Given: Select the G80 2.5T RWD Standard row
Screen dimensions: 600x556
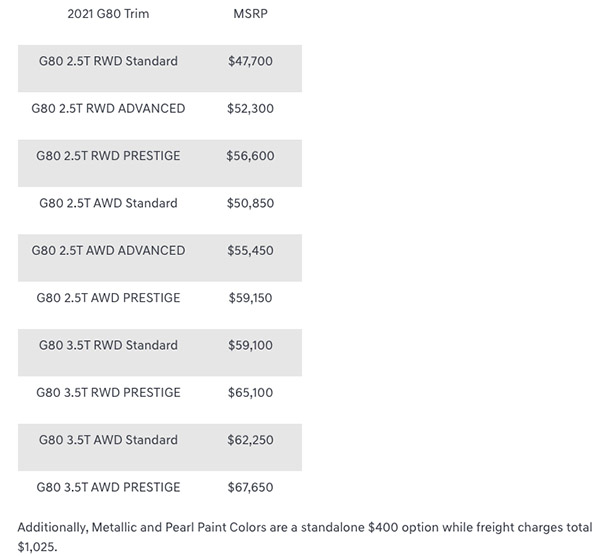Looking at the screenshot, I should [x=160, y=68].
